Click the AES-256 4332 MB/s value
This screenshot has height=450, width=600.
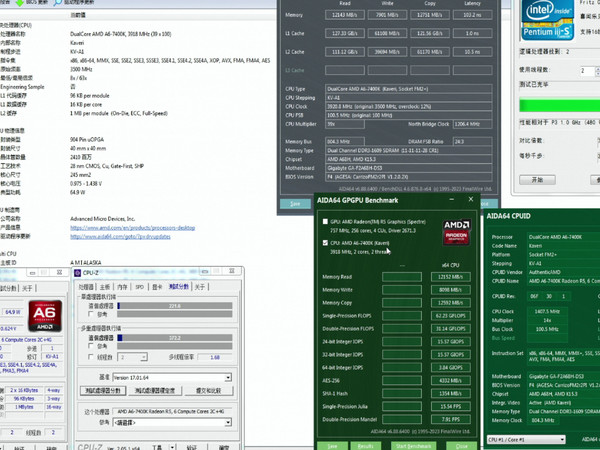click(451, 380)
